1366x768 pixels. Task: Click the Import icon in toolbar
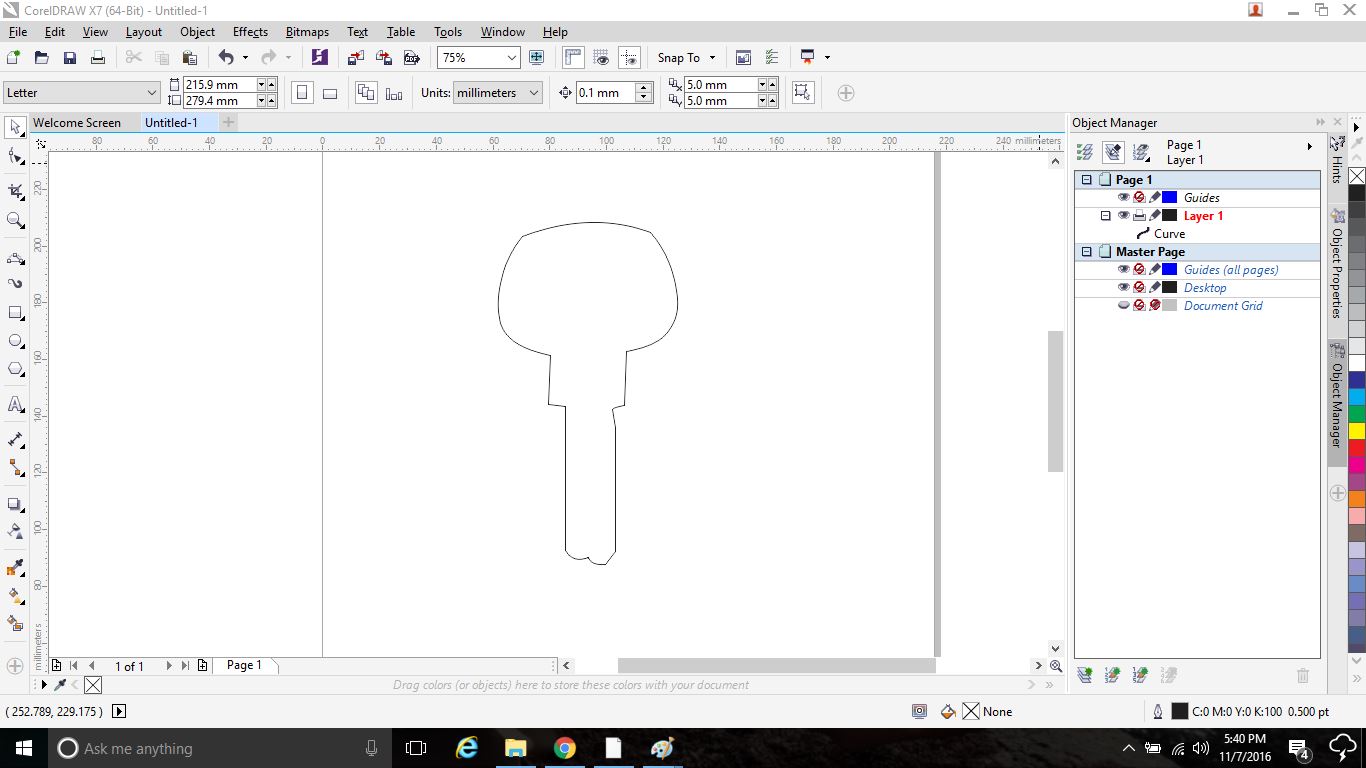coord(356,58)
